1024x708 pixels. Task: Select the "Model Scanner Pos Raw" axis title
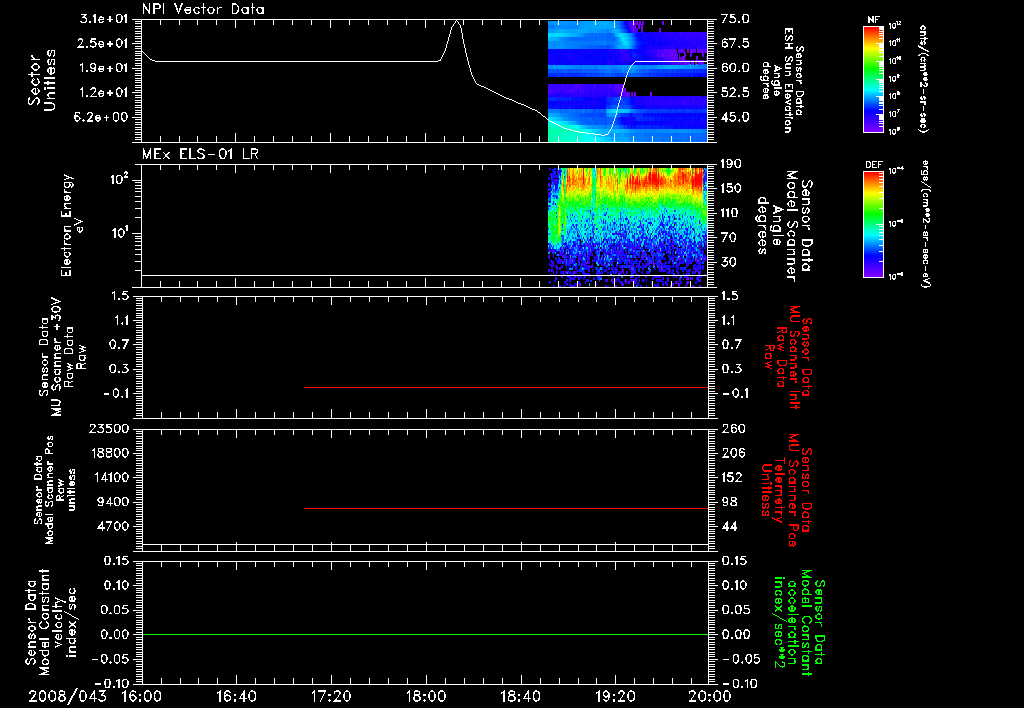(55, 490)
